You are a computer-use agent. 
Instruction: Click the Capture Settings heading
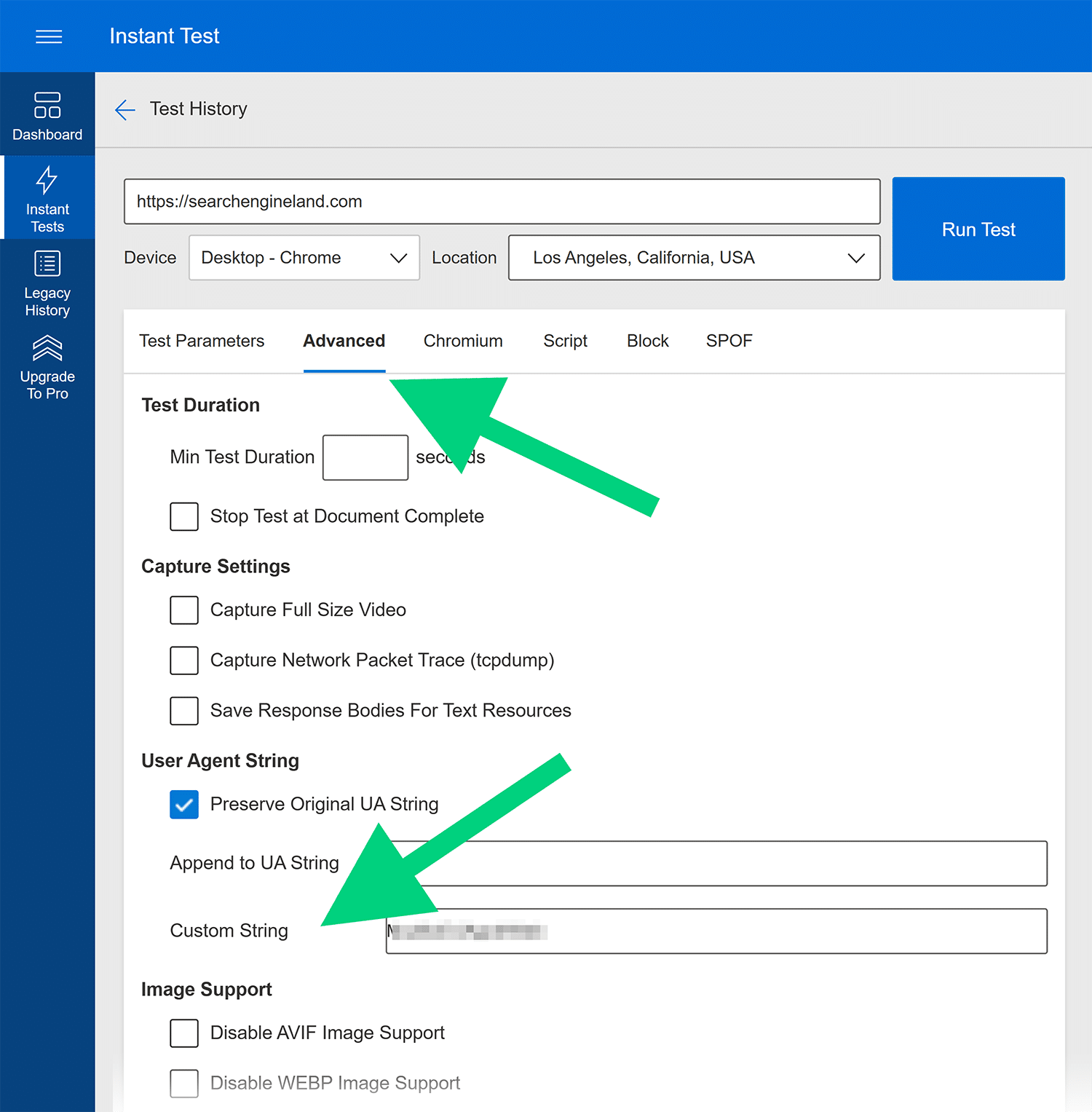(x=215, y=567)
